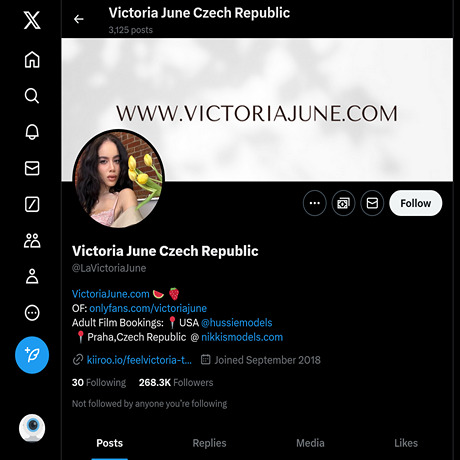View the 268.3K Followers list

pos(176,382)
